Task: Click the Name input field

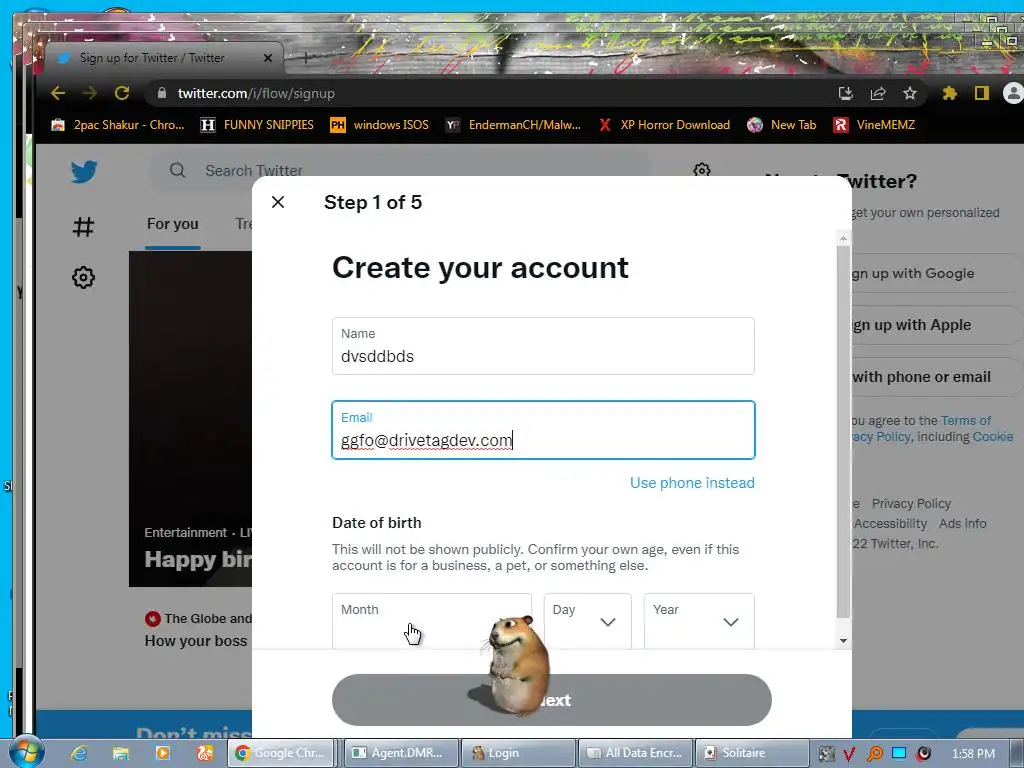Action: click(543, 346)
